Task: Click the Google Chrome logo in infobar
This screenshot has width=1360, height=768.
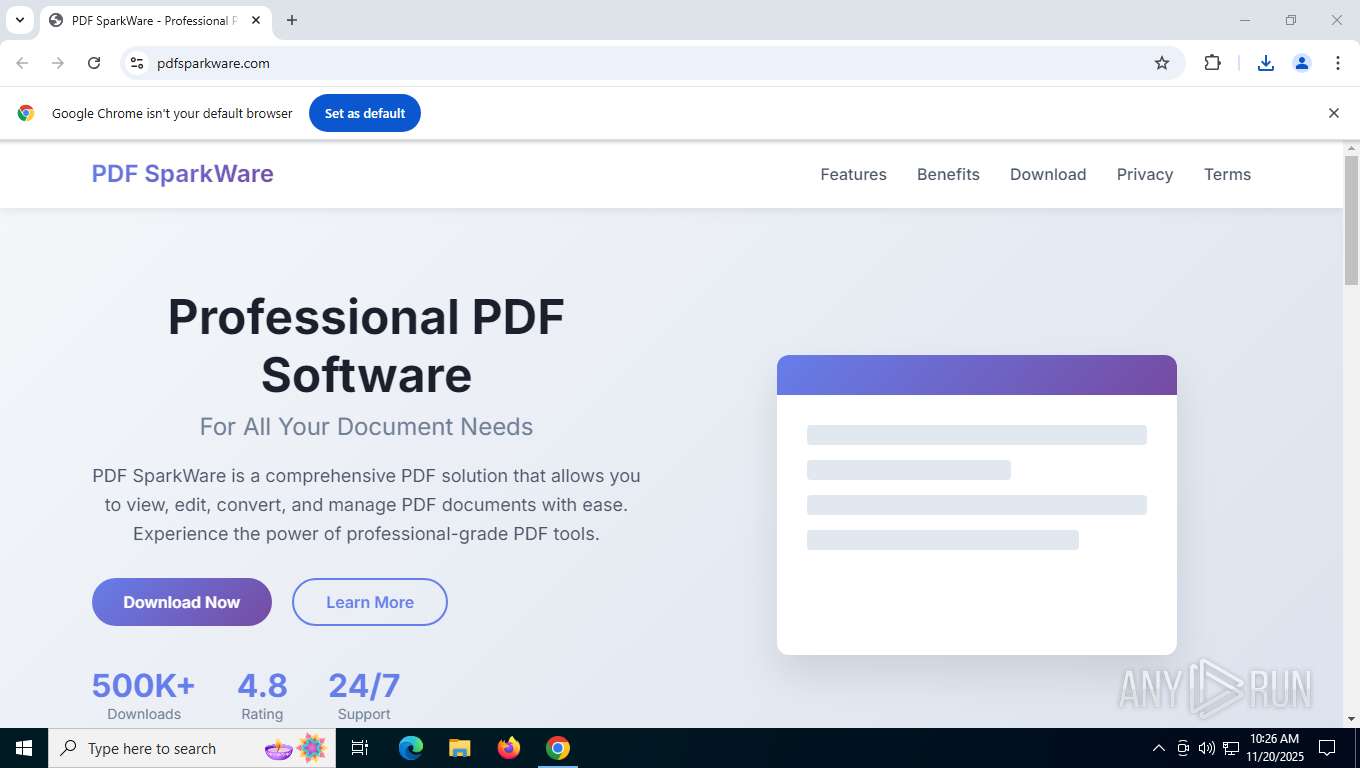Action: 26,113
